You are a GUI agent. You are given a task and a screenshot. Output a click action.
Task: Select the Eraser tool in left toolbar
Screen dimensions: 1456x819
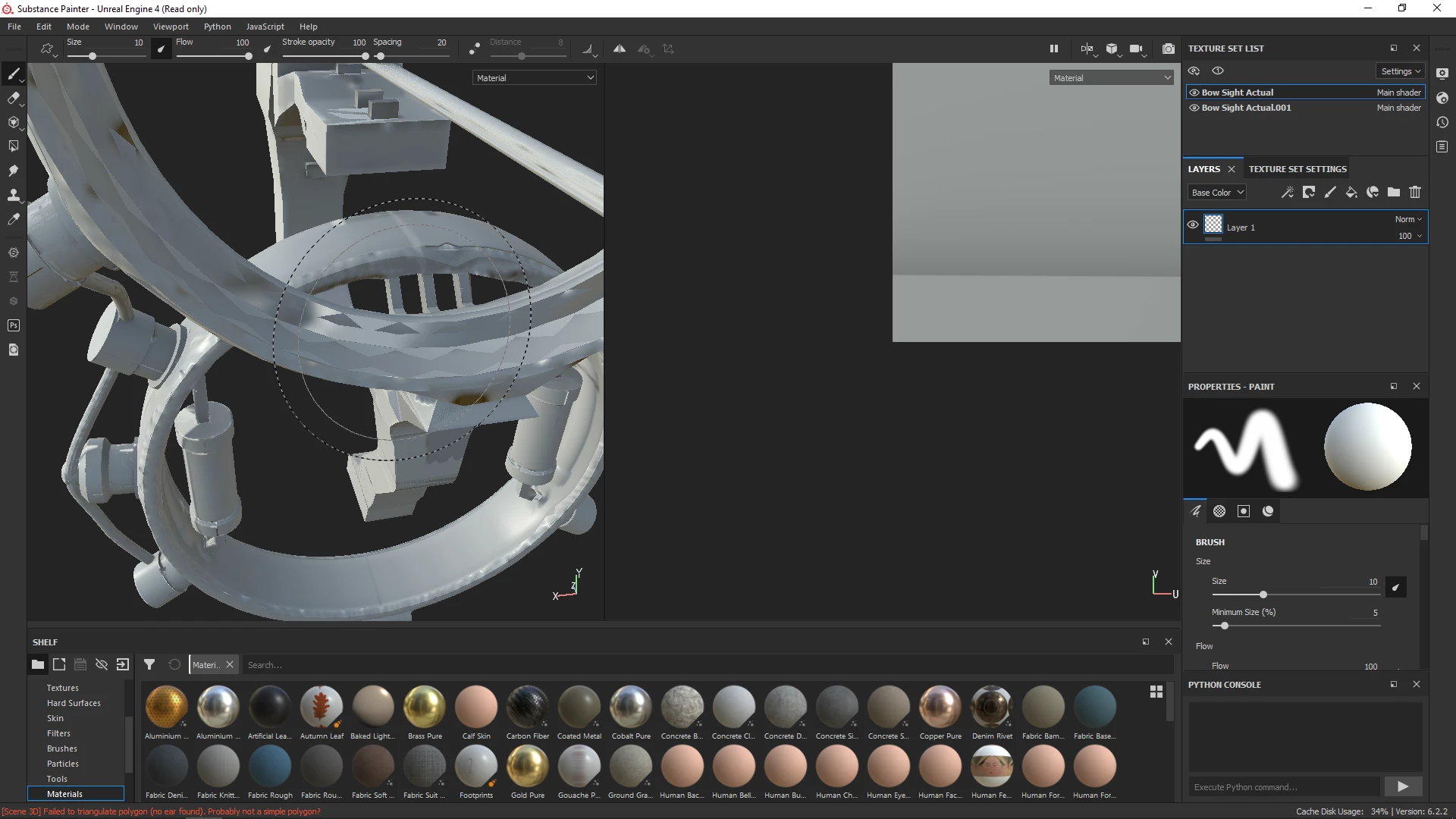pyautogui.click(x=13, y=98)
